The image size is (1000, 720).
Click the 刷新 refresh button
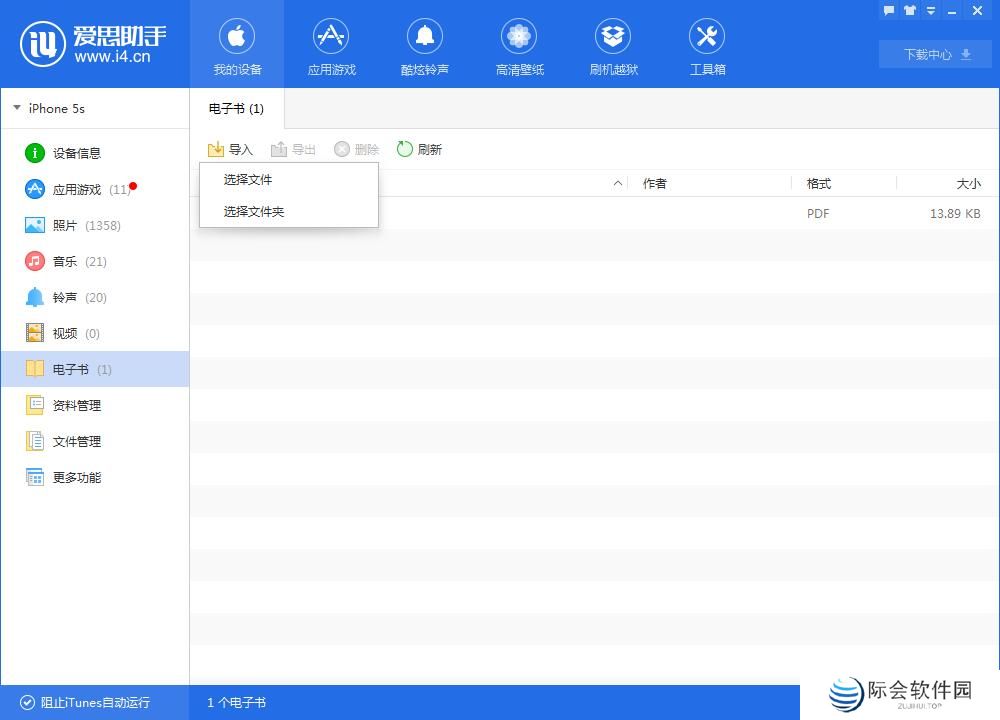(x=420, y=149)
